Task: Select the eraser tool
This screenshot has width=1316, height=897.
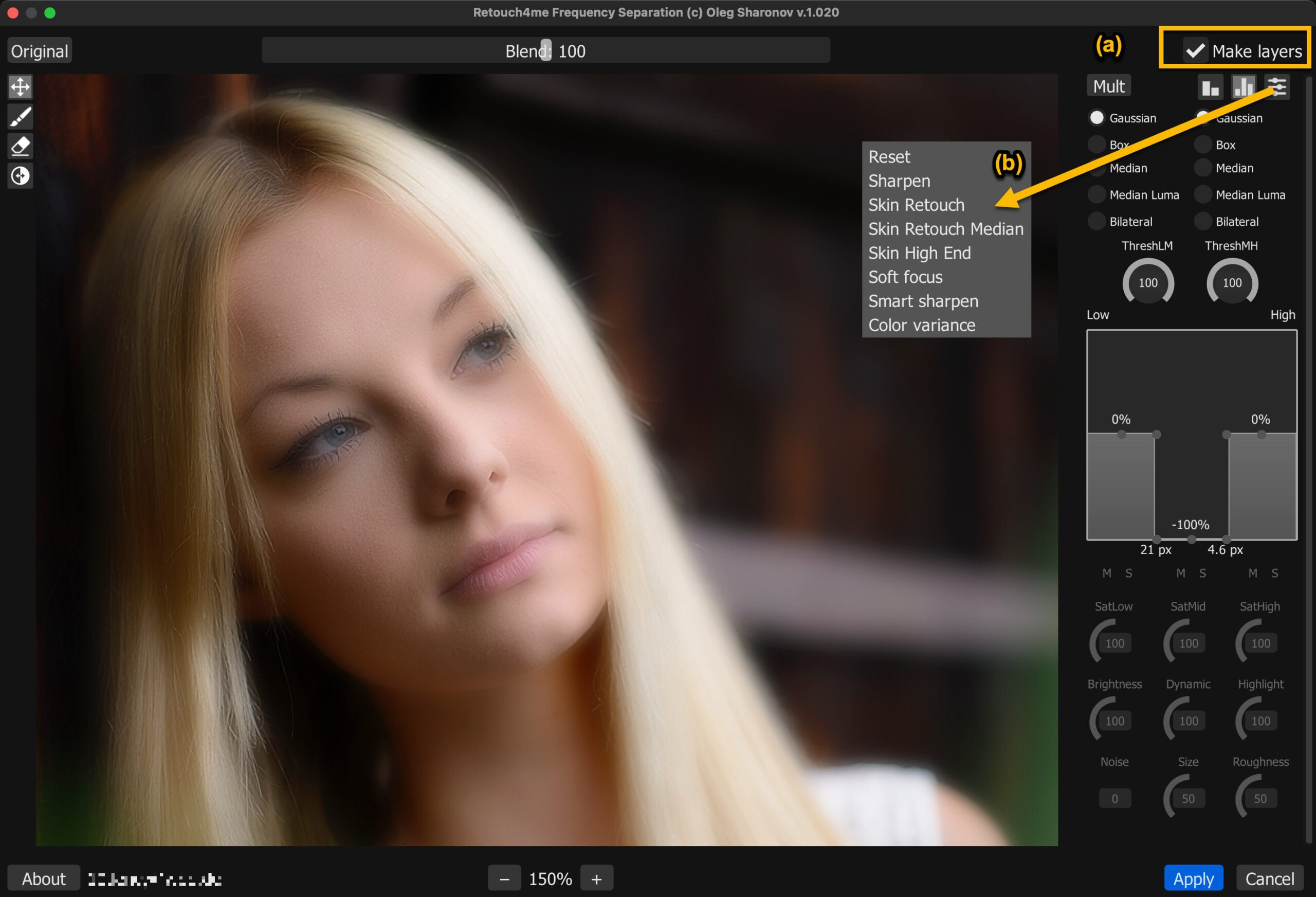Action: 21,146
